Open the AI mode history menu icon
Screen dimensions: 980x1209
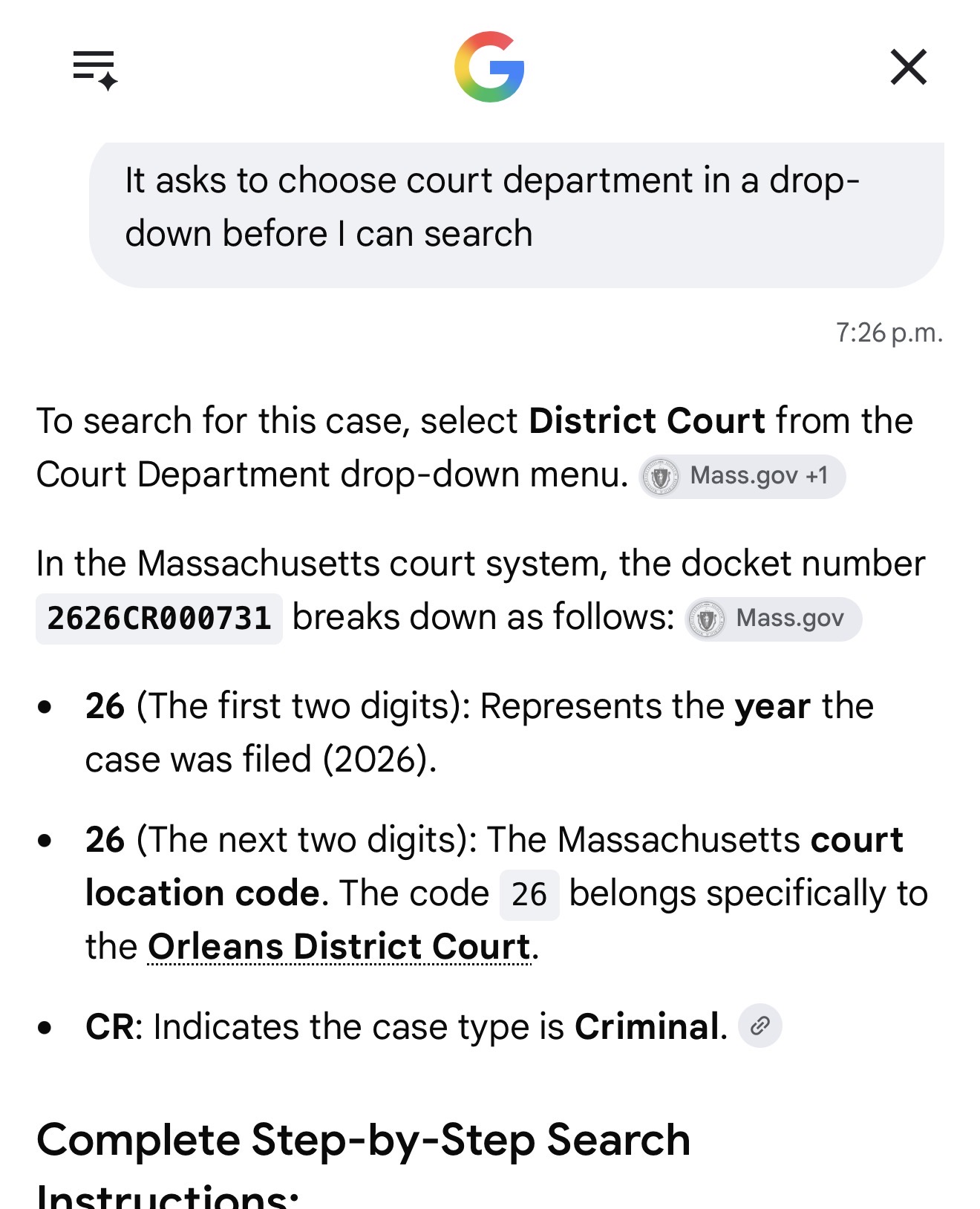pyautogui.click(x=95, y=70)
